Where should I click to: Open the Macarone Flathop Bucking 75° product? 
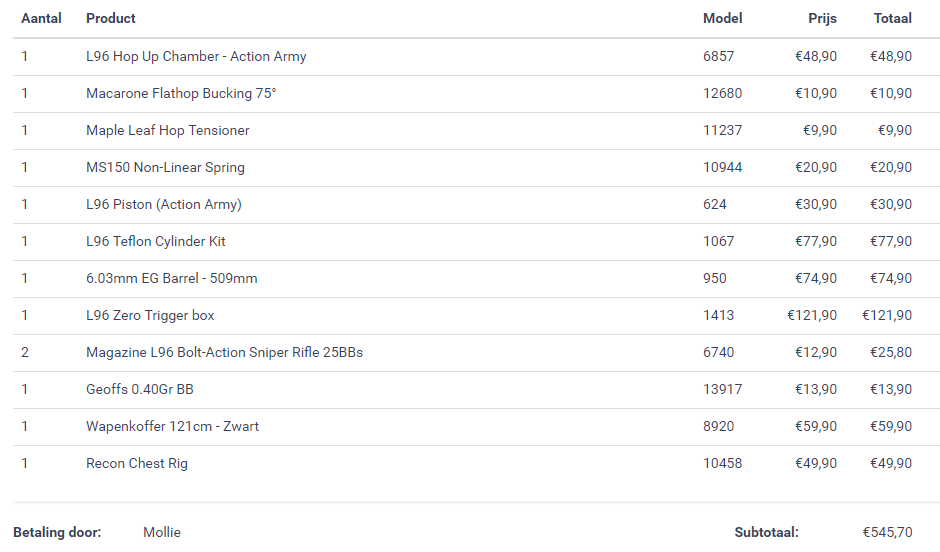(181, 93)
